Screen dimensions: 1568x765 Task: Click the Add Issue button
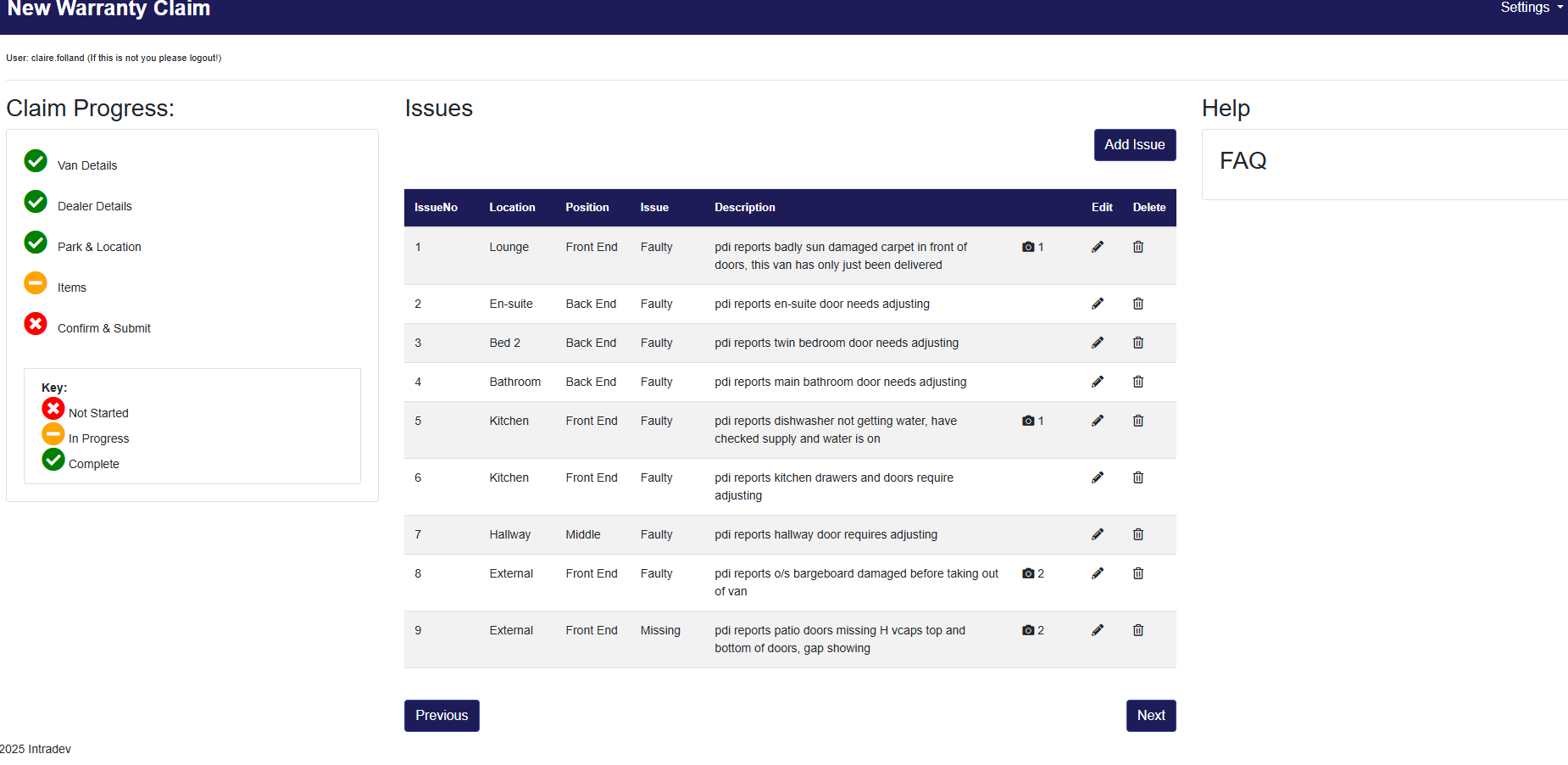click(x=1134, y=145)
